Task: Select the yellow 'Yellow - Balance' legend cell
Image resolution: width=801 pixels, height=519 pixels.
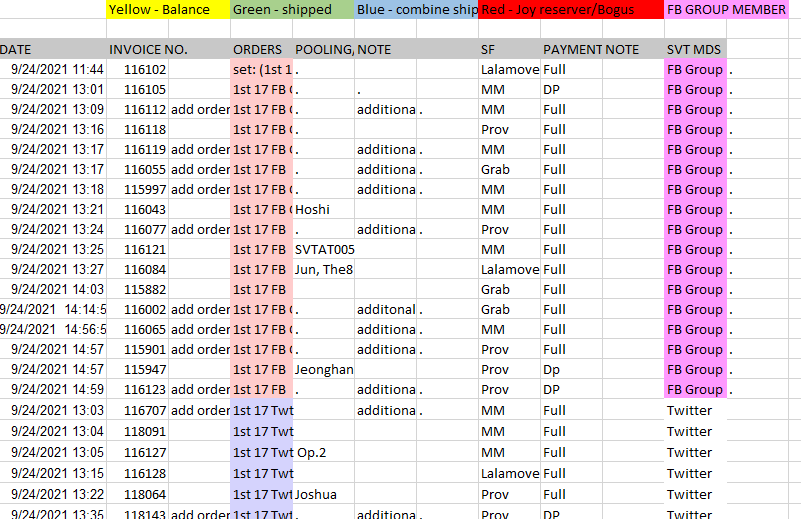Action: 168,10
